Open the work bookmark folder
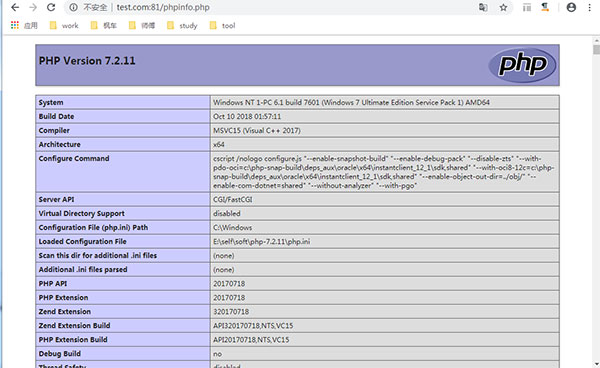Screen dimensions: 600x368 click(x=64, y=26)
